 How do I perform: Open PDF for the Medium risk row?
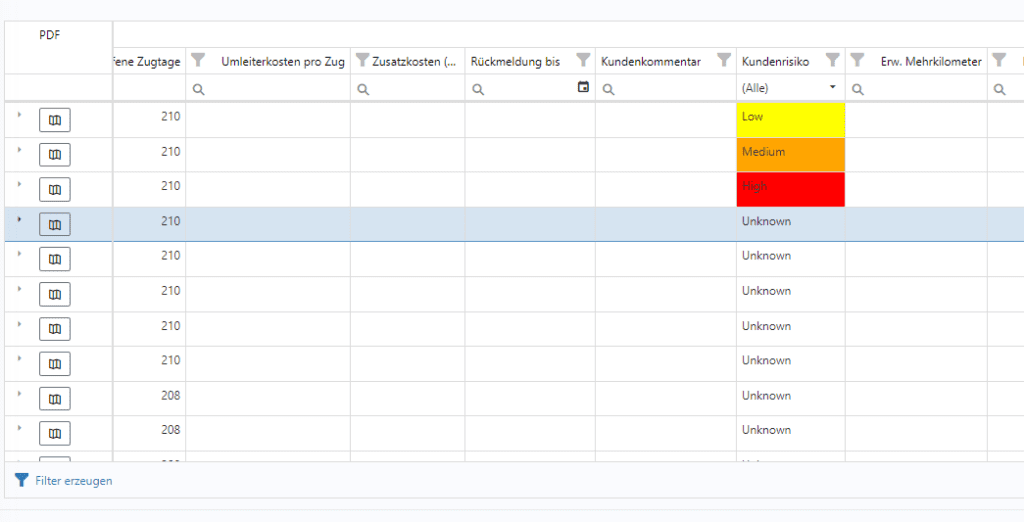tap(55, 155)
